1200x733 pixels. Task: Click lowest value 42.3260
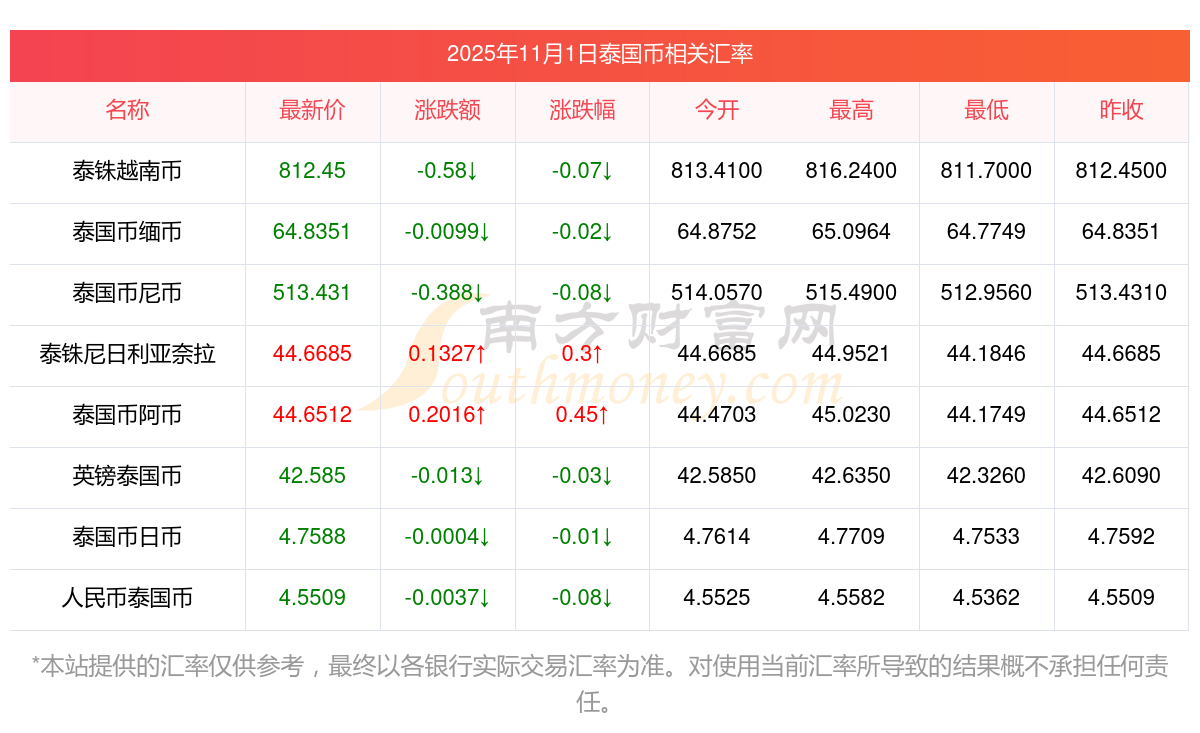click(986, 476)
